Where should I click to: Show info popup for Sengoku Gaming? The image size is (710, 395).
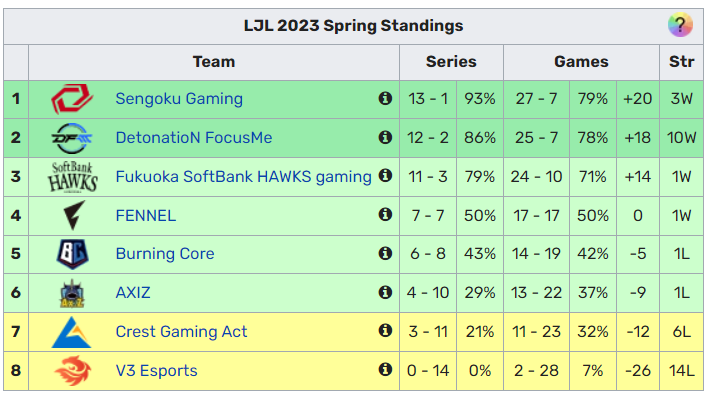[385, 98]
